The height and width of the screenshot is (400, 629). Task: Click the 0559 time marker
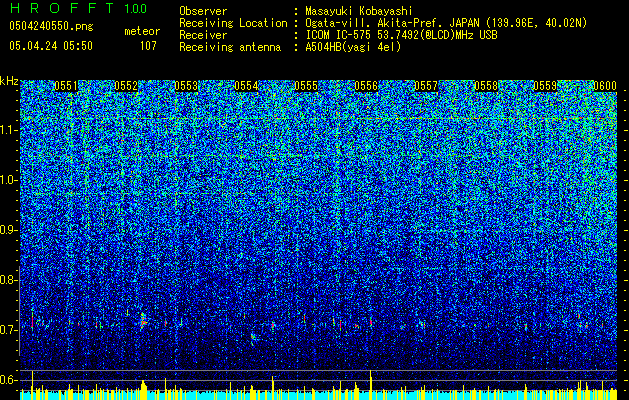(546, 86)
